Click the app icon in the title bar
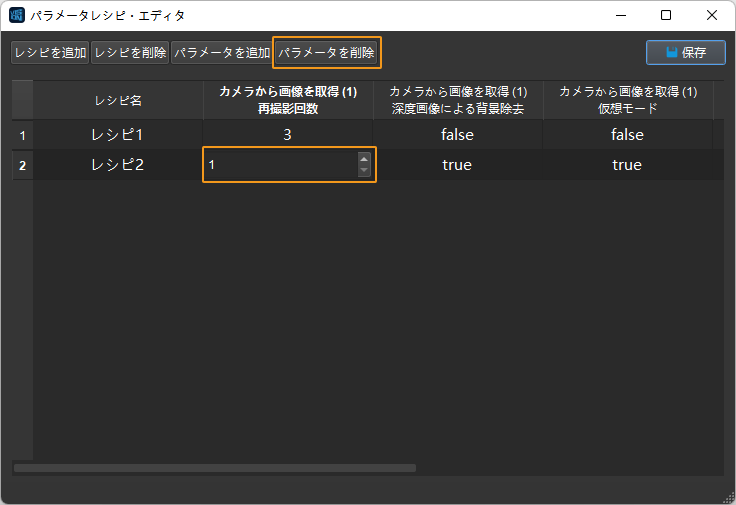This screenshot has height=505, width=736. click(x=17, y=15)
